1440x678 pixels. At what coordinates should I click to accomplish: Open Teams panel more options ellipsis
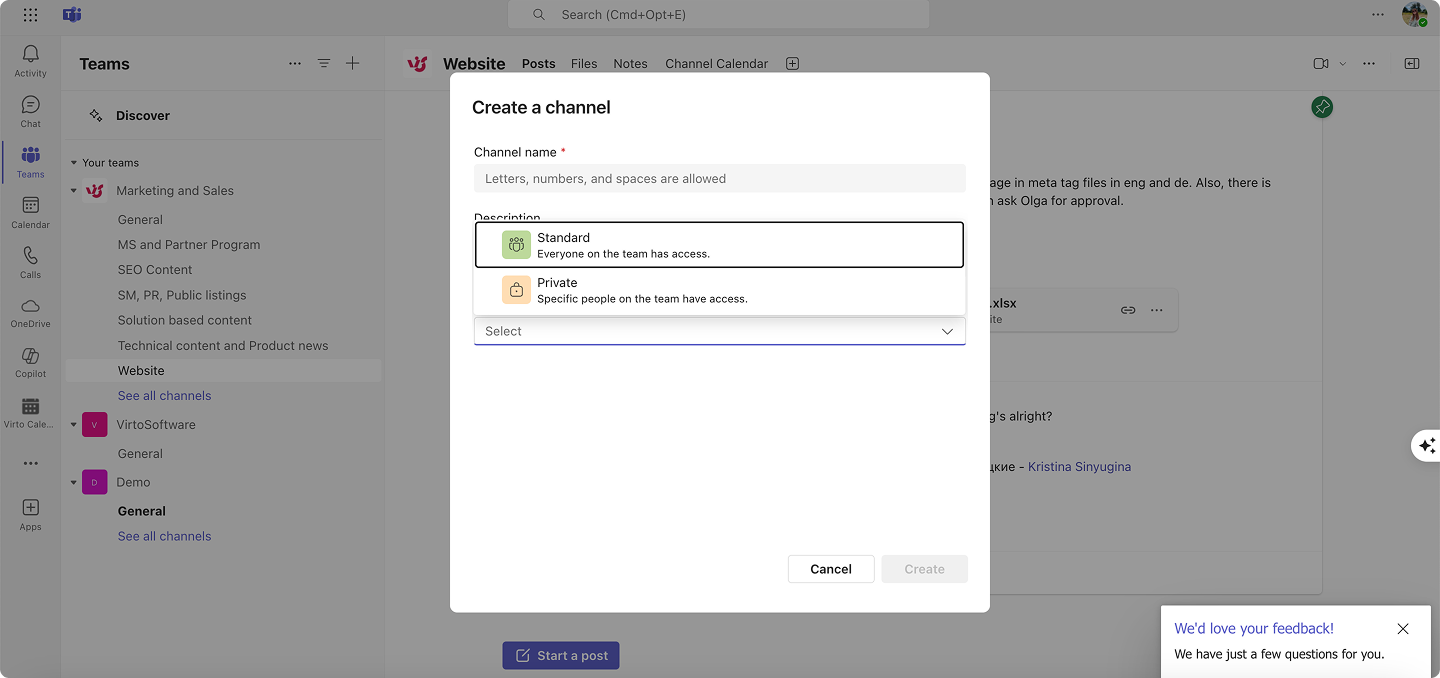click(x=295, y=63)
